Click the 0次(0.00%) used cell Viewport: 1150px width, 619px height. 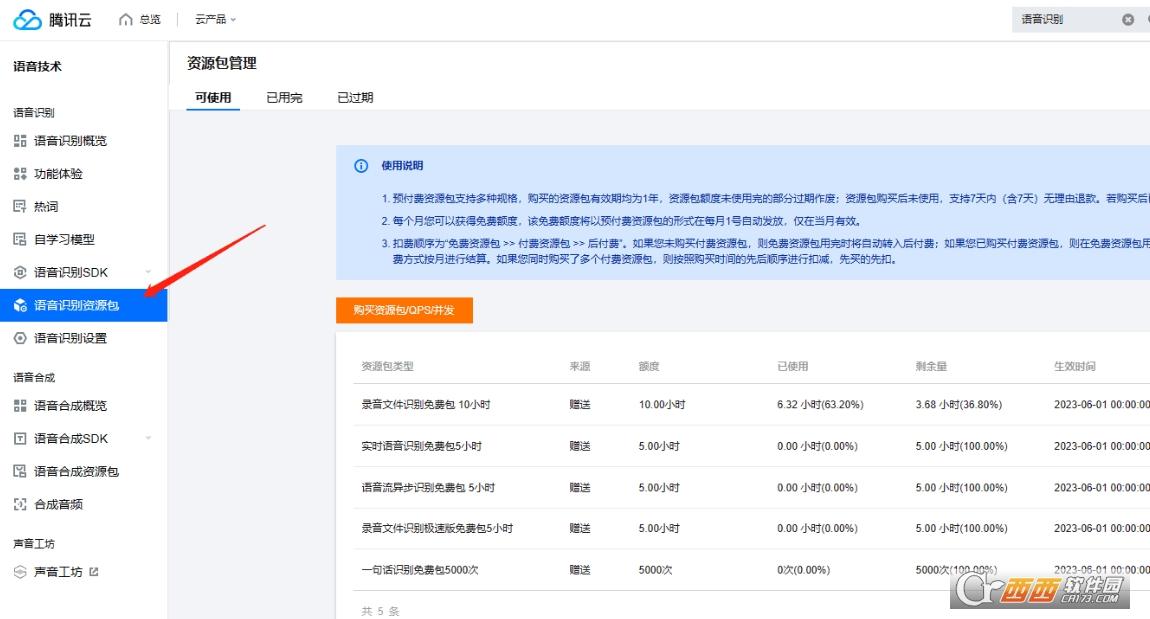[803, 570]
